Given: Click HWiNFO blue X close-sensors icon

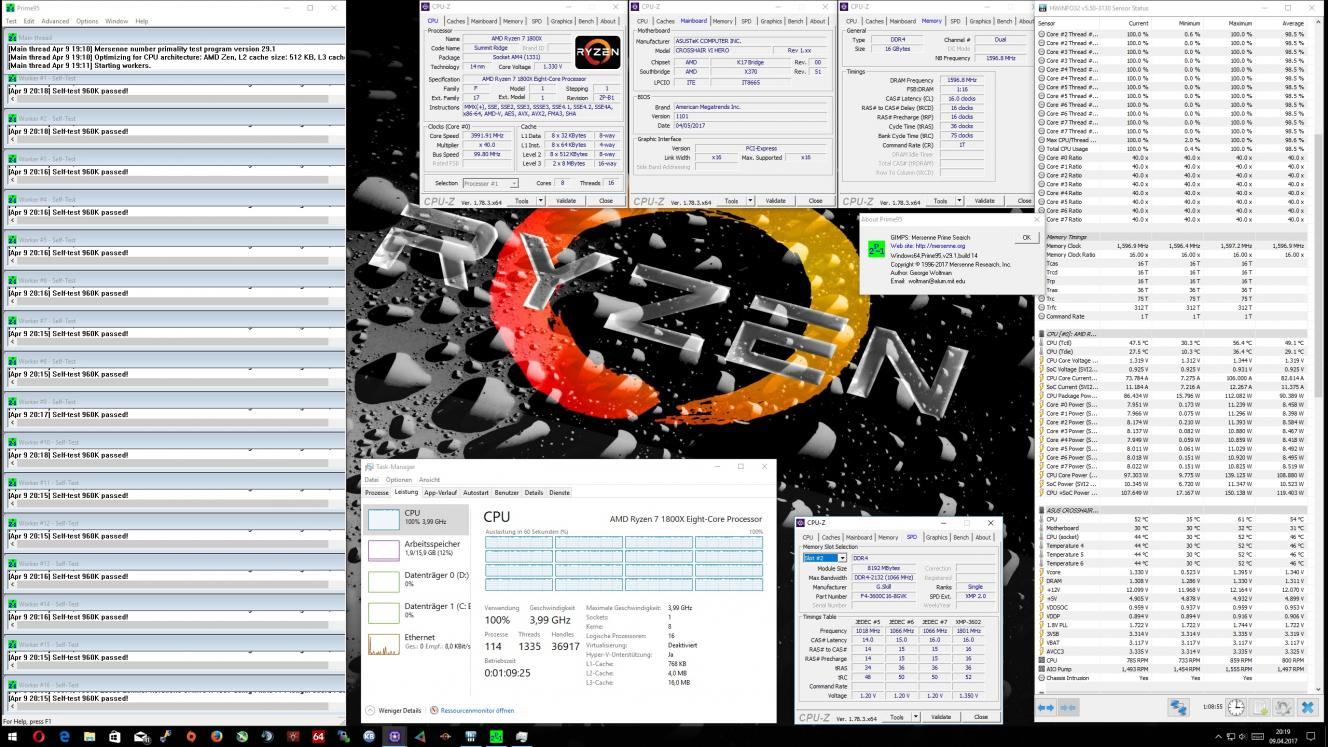Looking at the screenshot, I should point(1307,707).
